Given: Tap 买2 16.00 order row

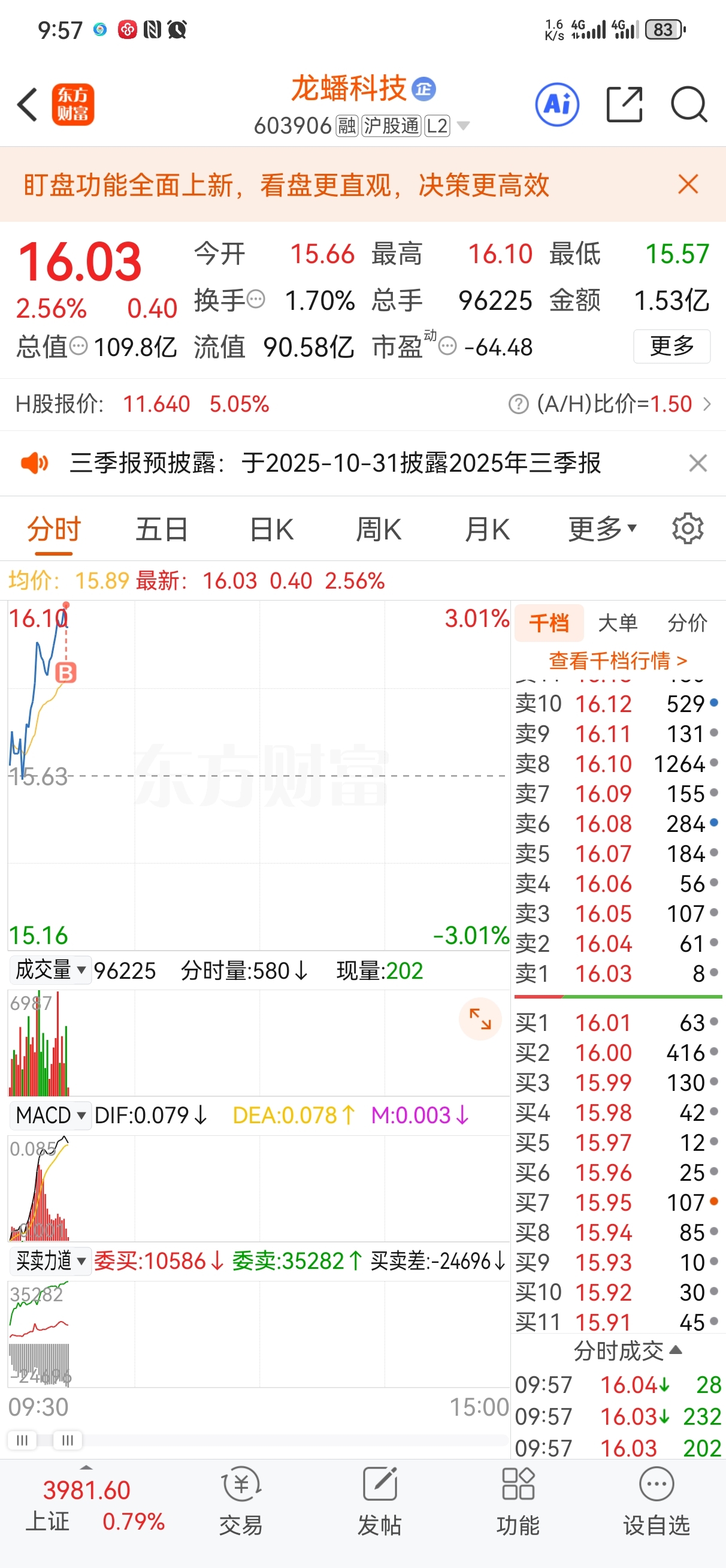Looking at the screenshot, I should 618,1053.
